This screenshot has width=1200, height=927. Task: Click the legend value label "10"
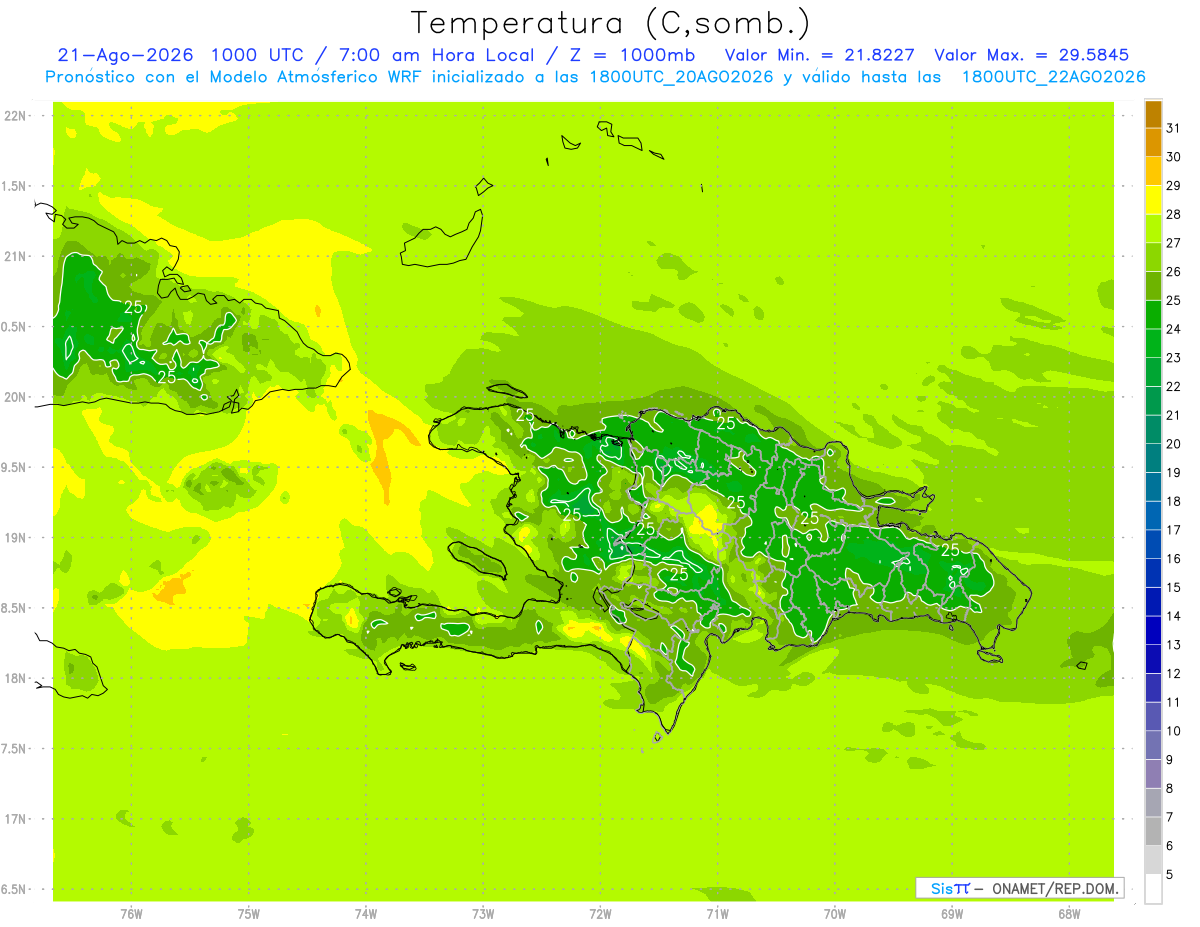(1174, 731)
